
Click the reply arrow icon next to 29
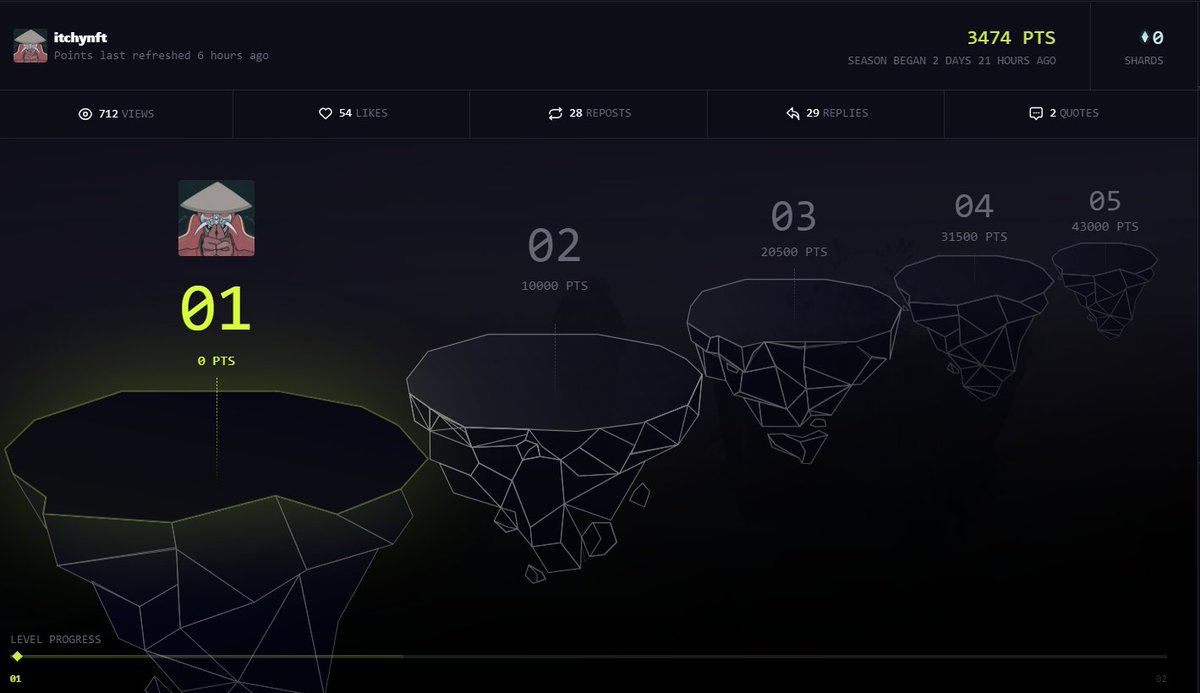coord(795,113)
